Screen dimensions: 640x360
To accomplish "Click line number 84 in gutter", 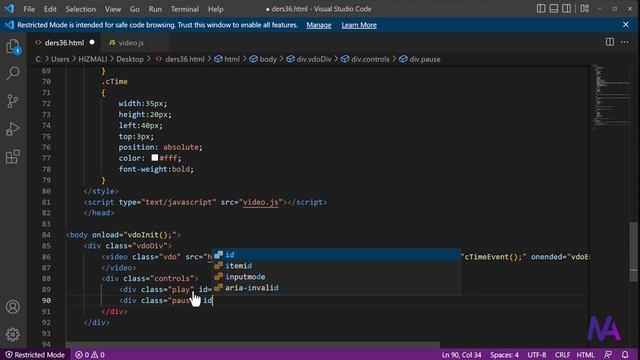I will [46, 235].
